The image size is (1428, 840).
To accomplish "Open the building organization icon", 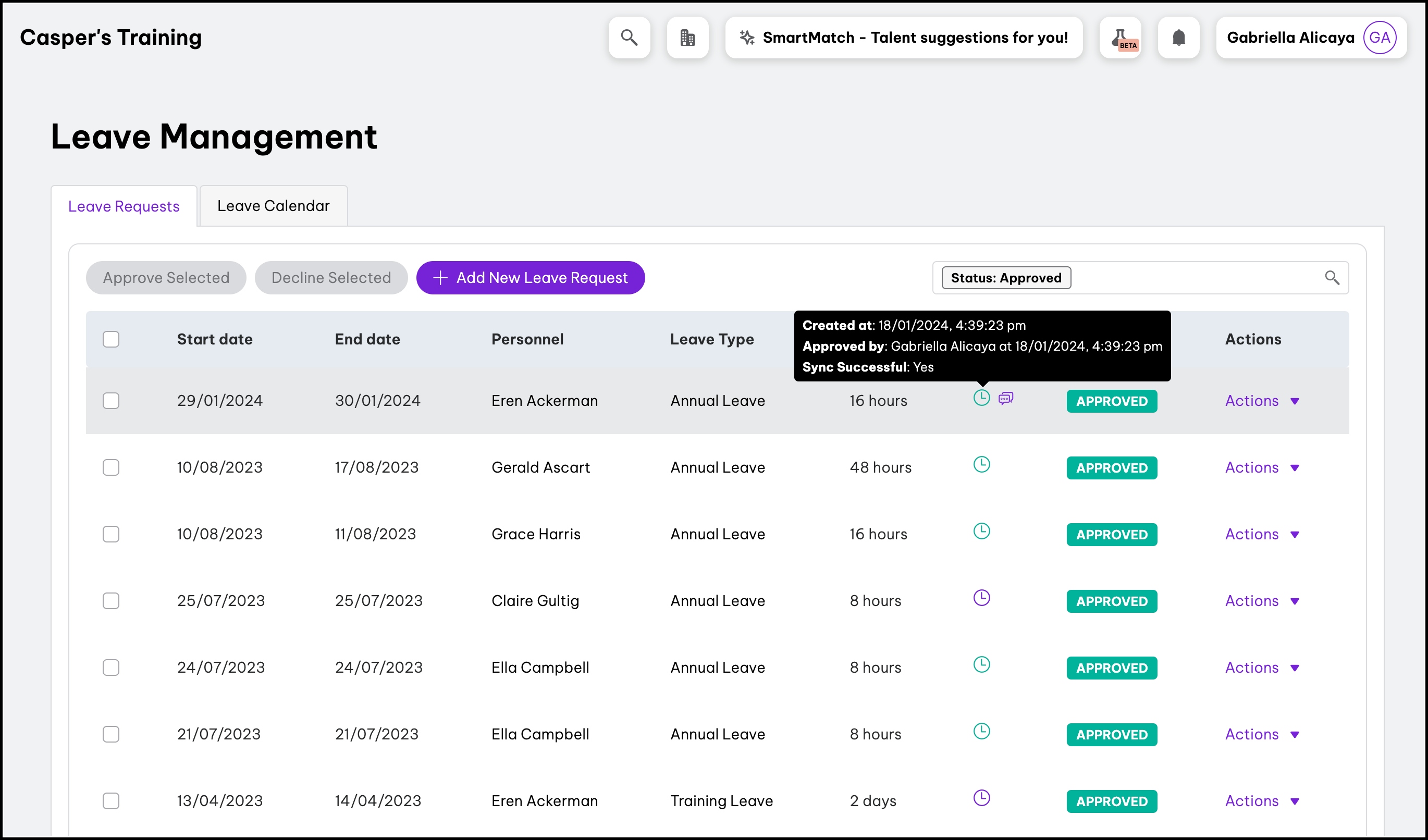I will [x=687, y=38].
